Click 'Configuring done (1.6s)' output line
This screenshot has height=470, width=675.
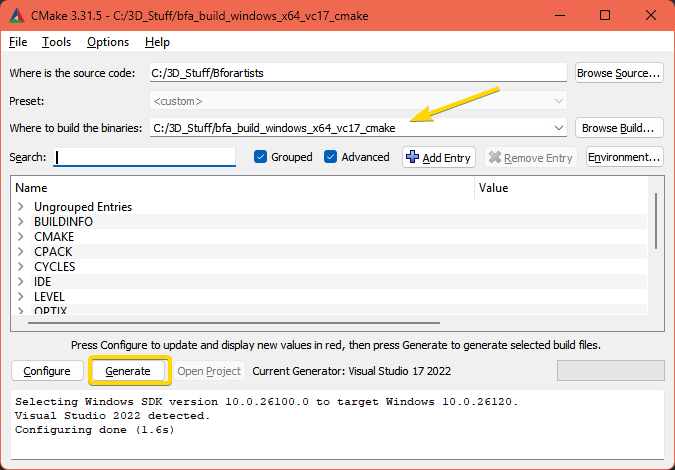tap(95, 430)
